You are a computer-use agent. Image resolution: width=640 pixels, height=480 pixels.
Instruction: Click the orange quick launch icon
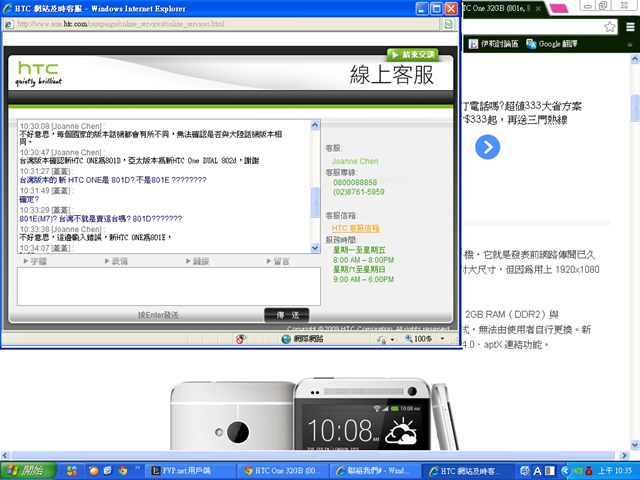94,471
